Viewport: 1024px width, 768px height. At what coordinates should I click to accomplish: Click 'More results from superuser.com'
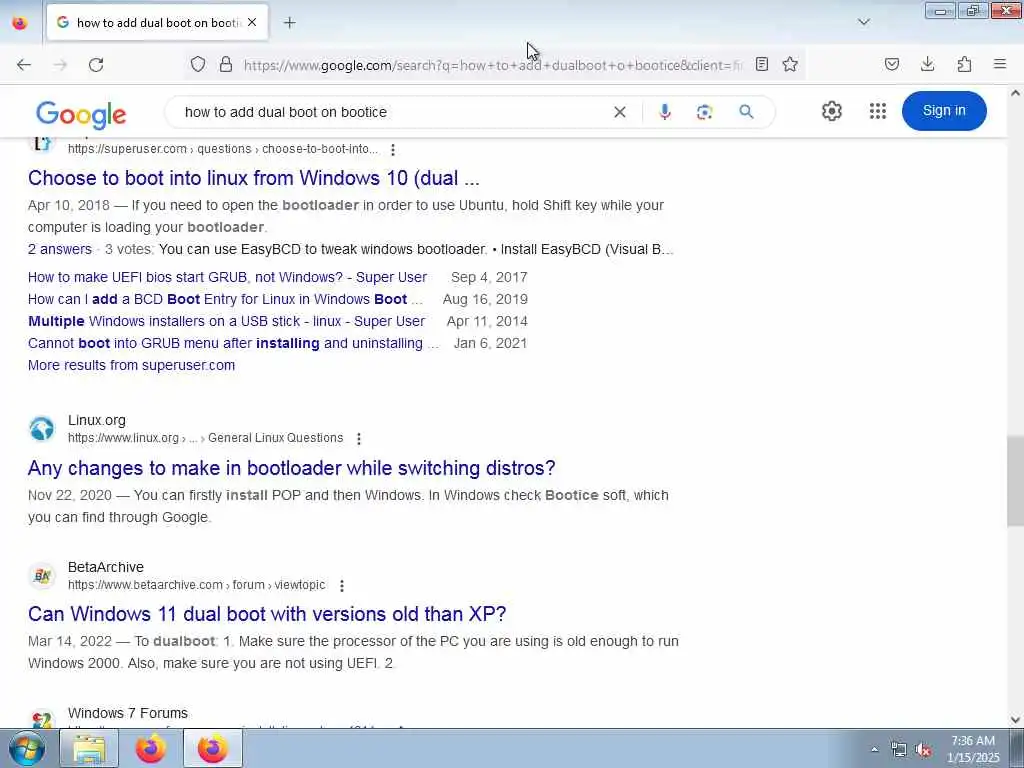(131, 366)
